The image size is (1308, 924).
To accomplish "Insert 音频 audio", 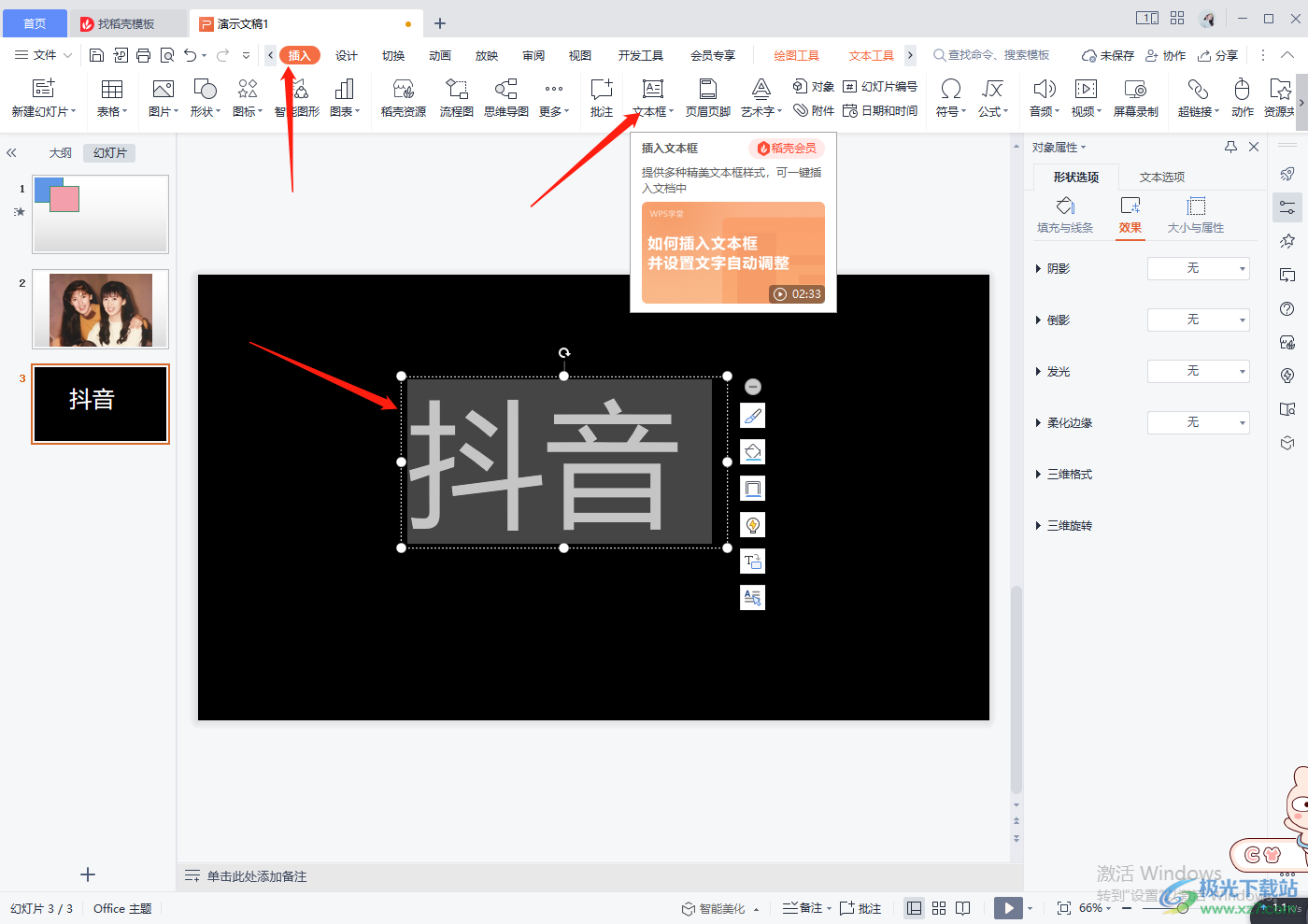I will [1045, 98].
